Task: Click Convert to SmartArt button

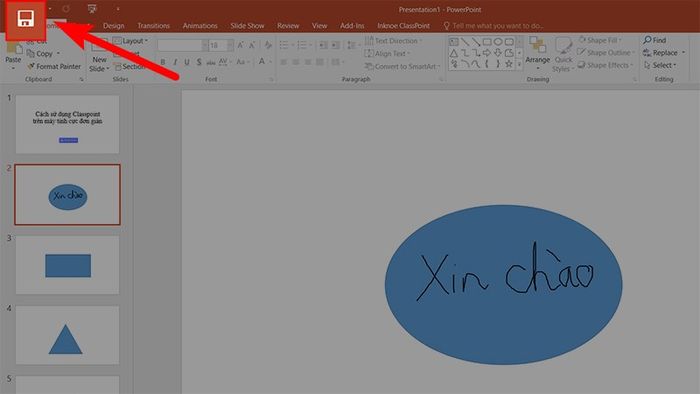Action: coord(402,66)
